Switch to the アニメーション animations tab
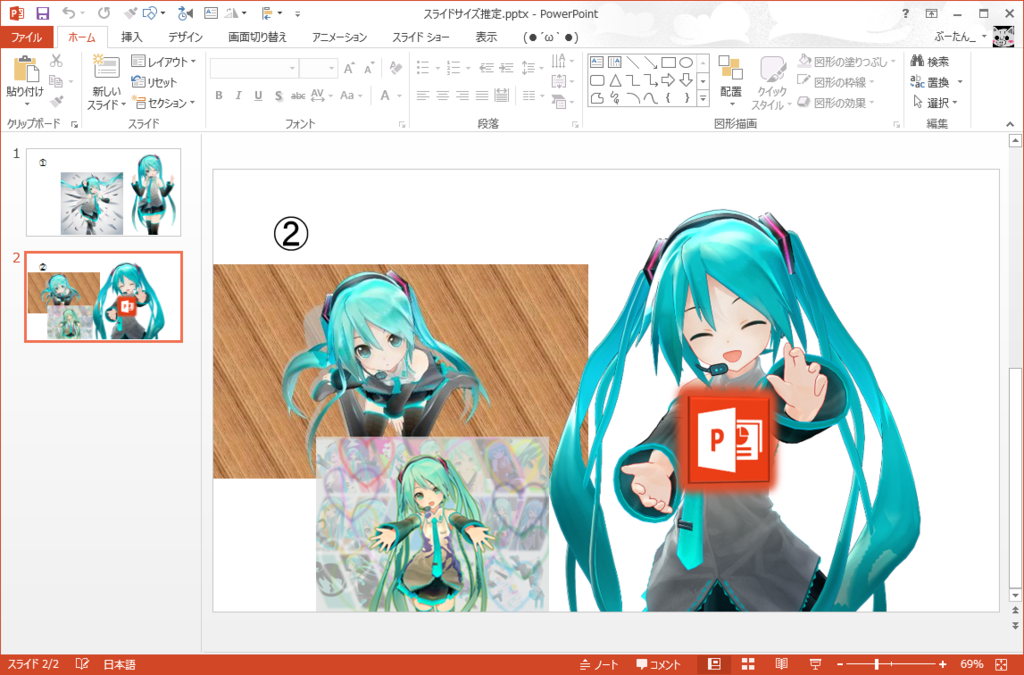The image size is (1024, 675). pyautogui.click(x=339, y=37)
